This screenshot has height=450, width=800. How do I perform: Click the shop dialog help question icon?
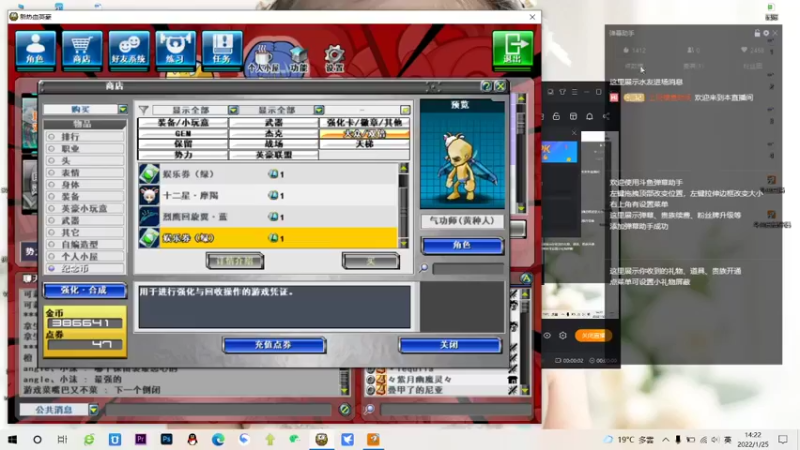pyautogui.click(x=486, y=86)
